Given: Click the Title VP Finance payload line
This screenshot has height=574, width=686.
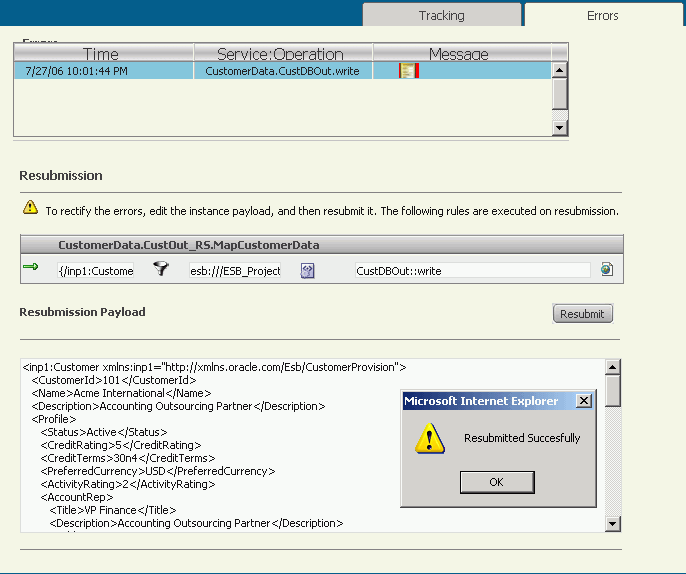Looking at the screenshot, I should [x=112, y=510].
